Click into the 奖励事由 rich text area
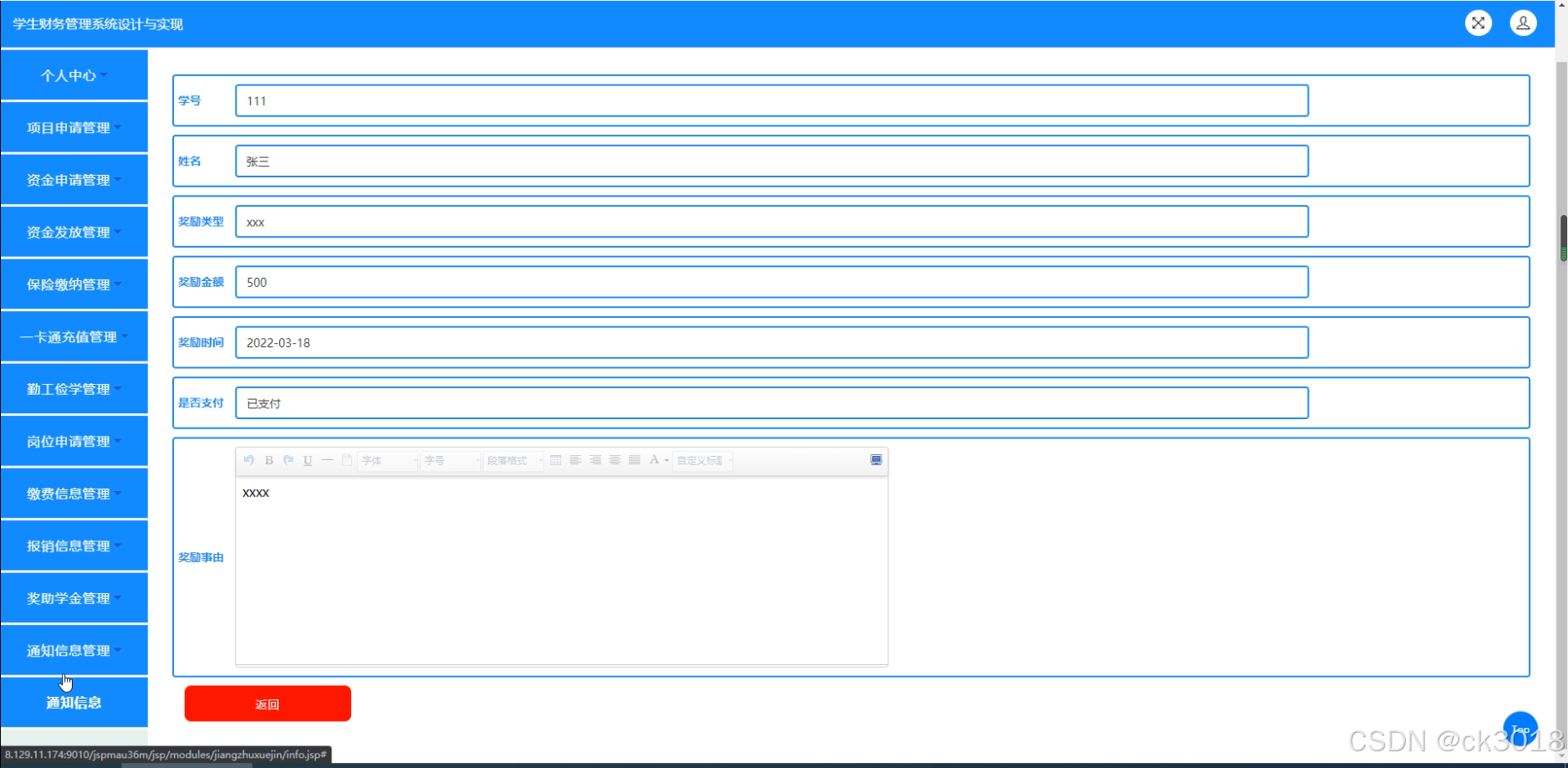The width and height of the screenshot is (1568, 768). (561, 571)
